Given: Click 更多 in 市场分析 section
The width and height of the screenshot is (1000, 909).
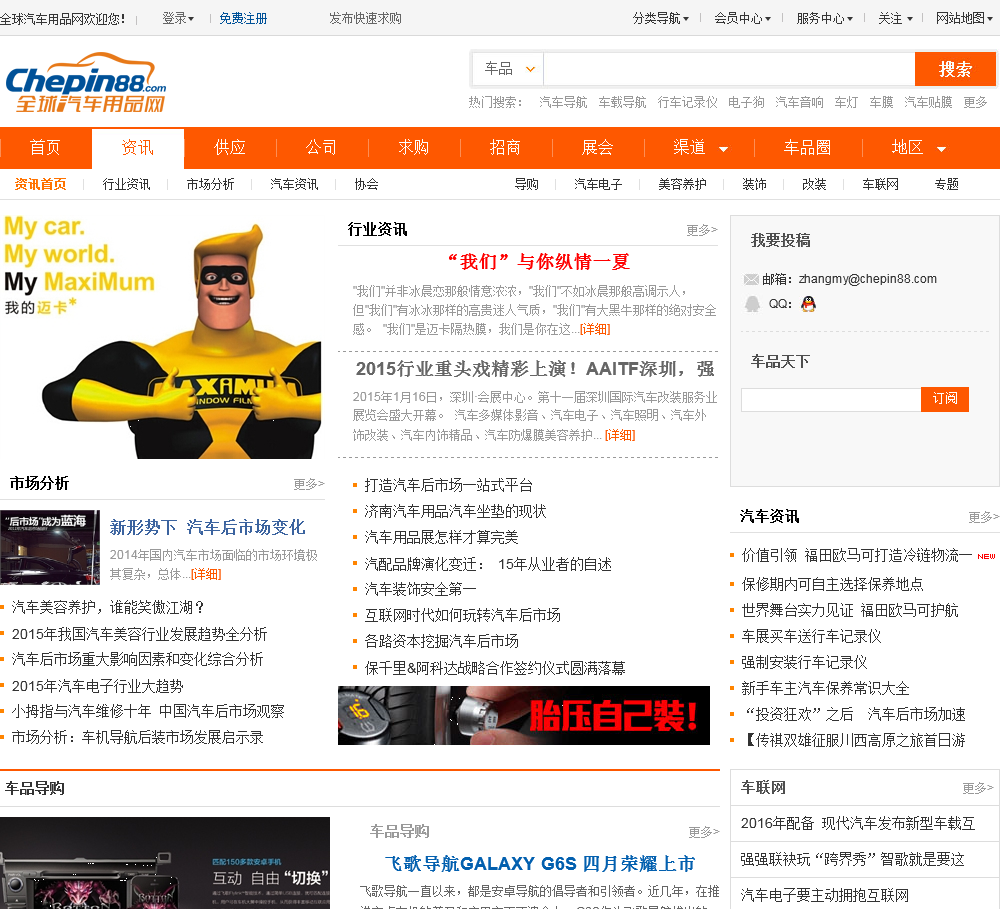Looking at the screenshot, I should 309,484.
